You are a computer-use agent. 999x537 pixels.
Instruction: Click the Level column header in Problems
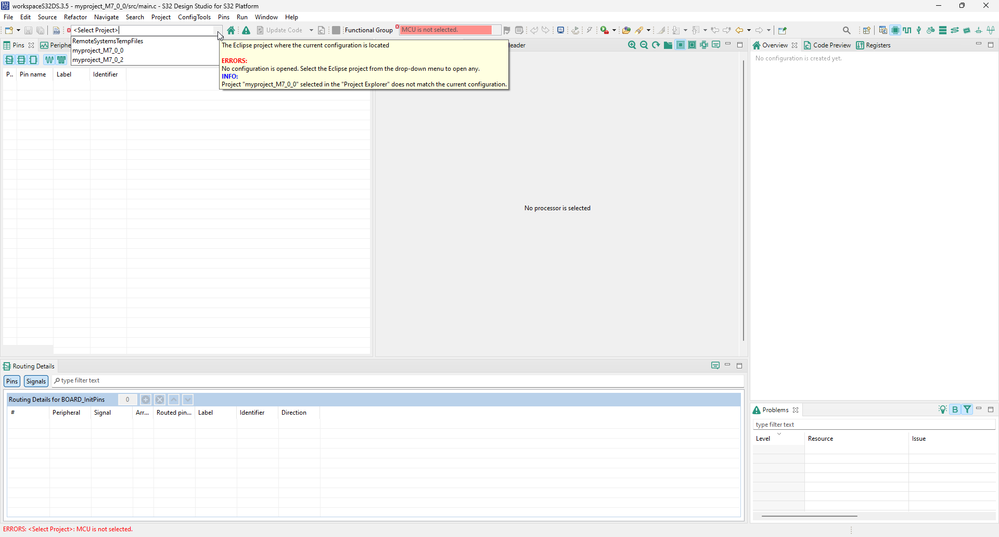(x=779, y=438)
